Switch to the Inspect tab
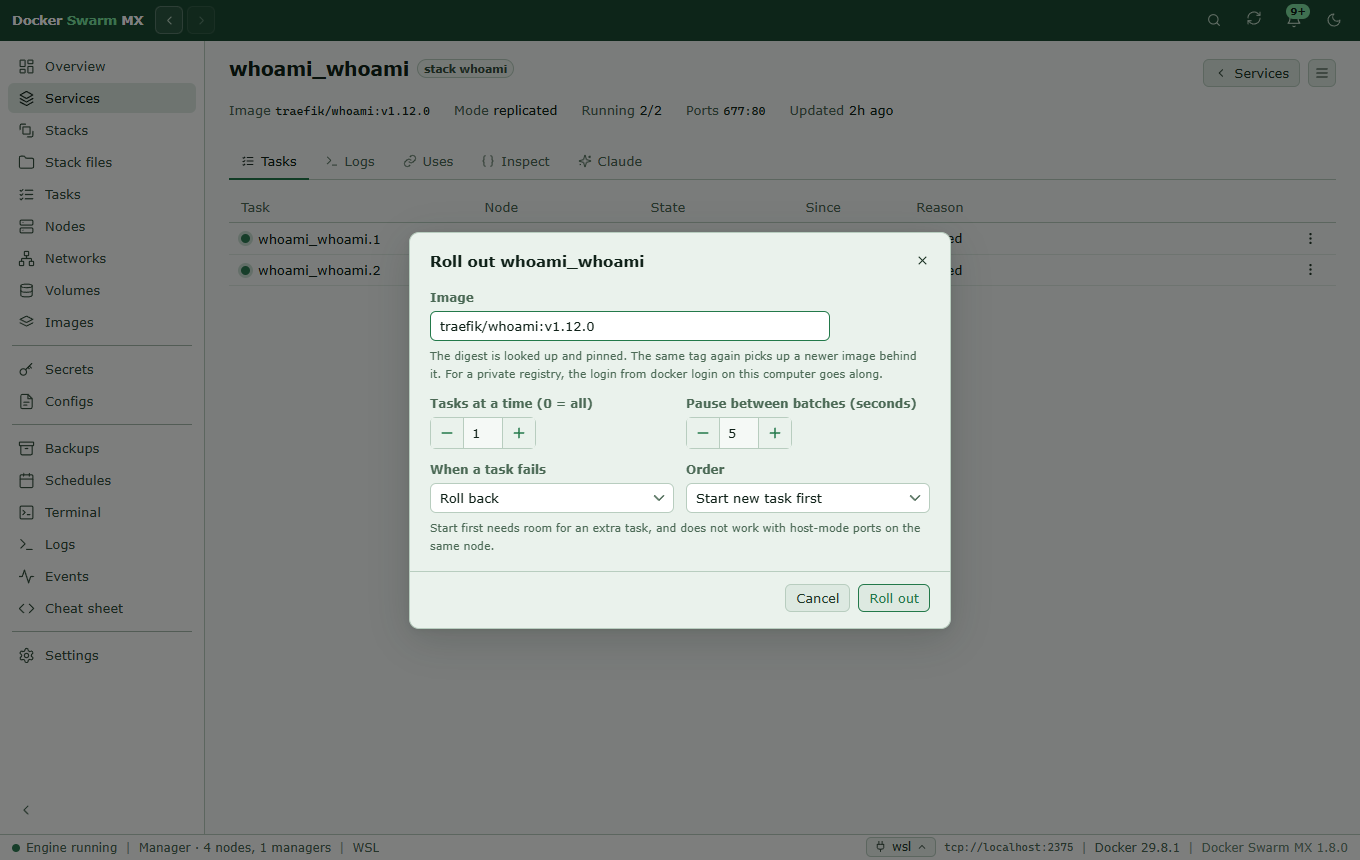 pos(515,161)
